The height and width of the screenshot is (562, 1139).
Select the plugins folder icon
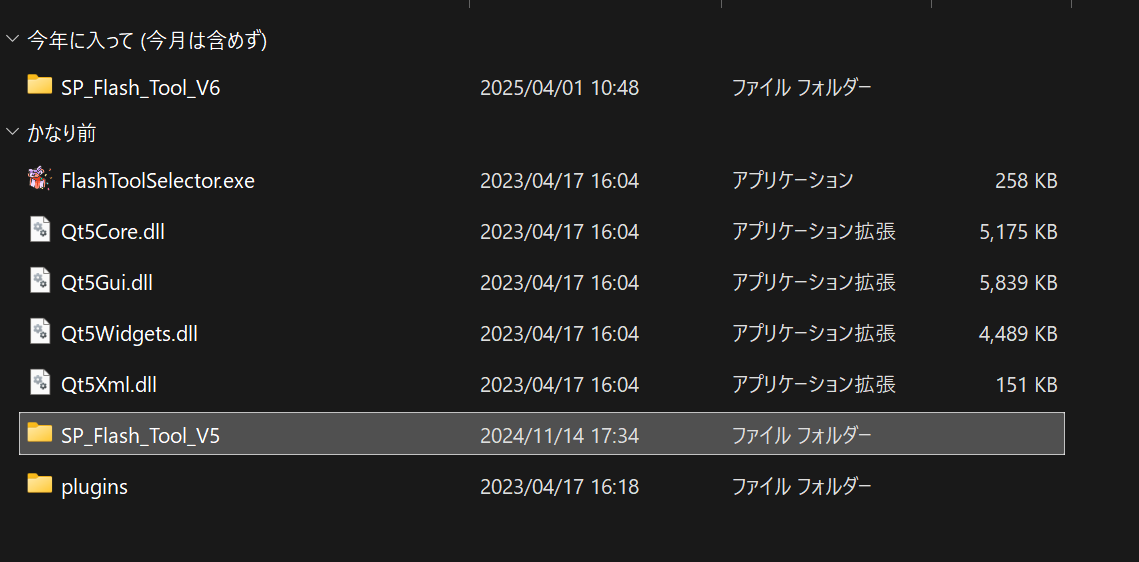coord(40,483)
